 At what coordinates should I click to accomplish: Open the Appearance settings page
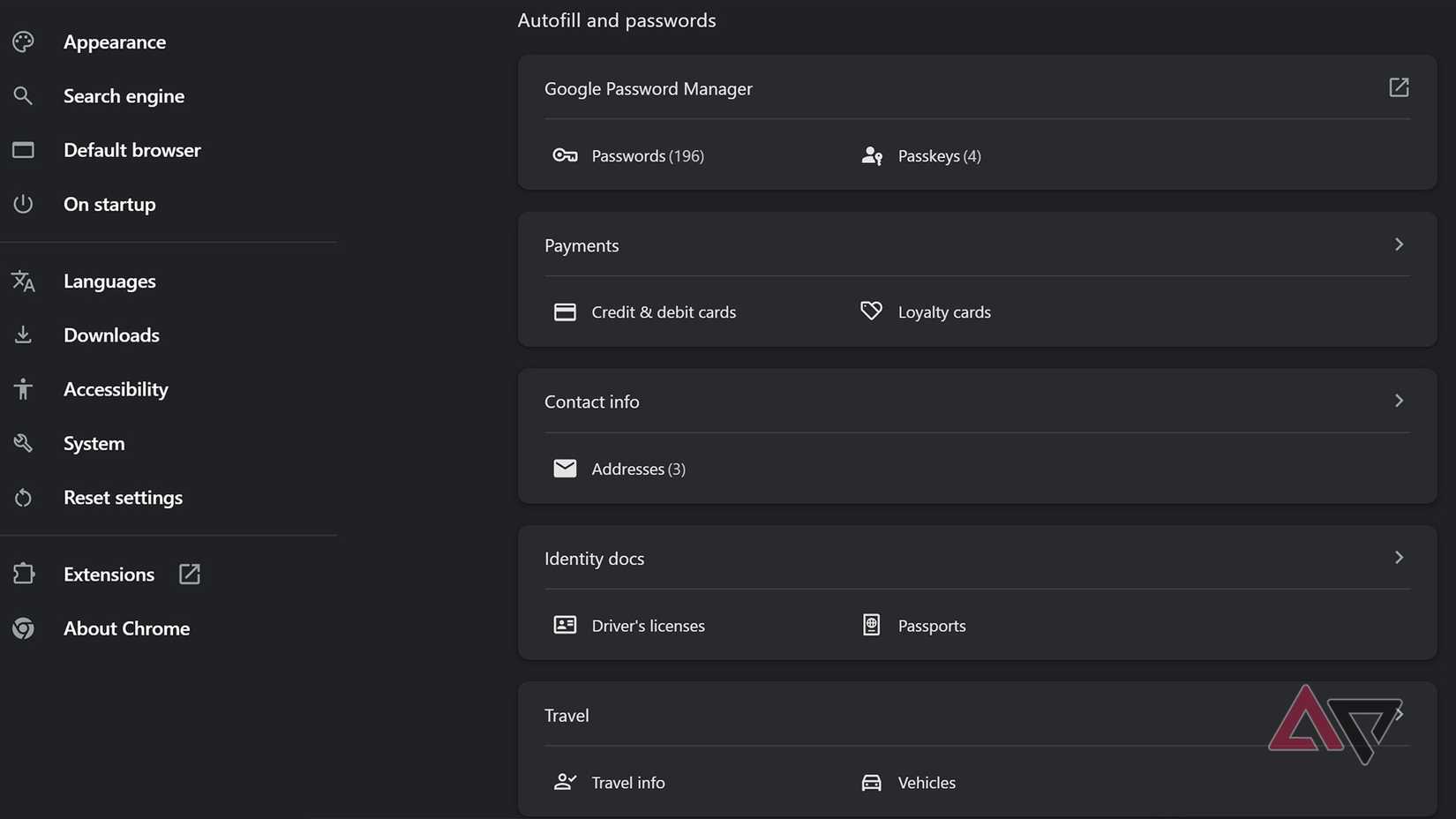[115, 41]
